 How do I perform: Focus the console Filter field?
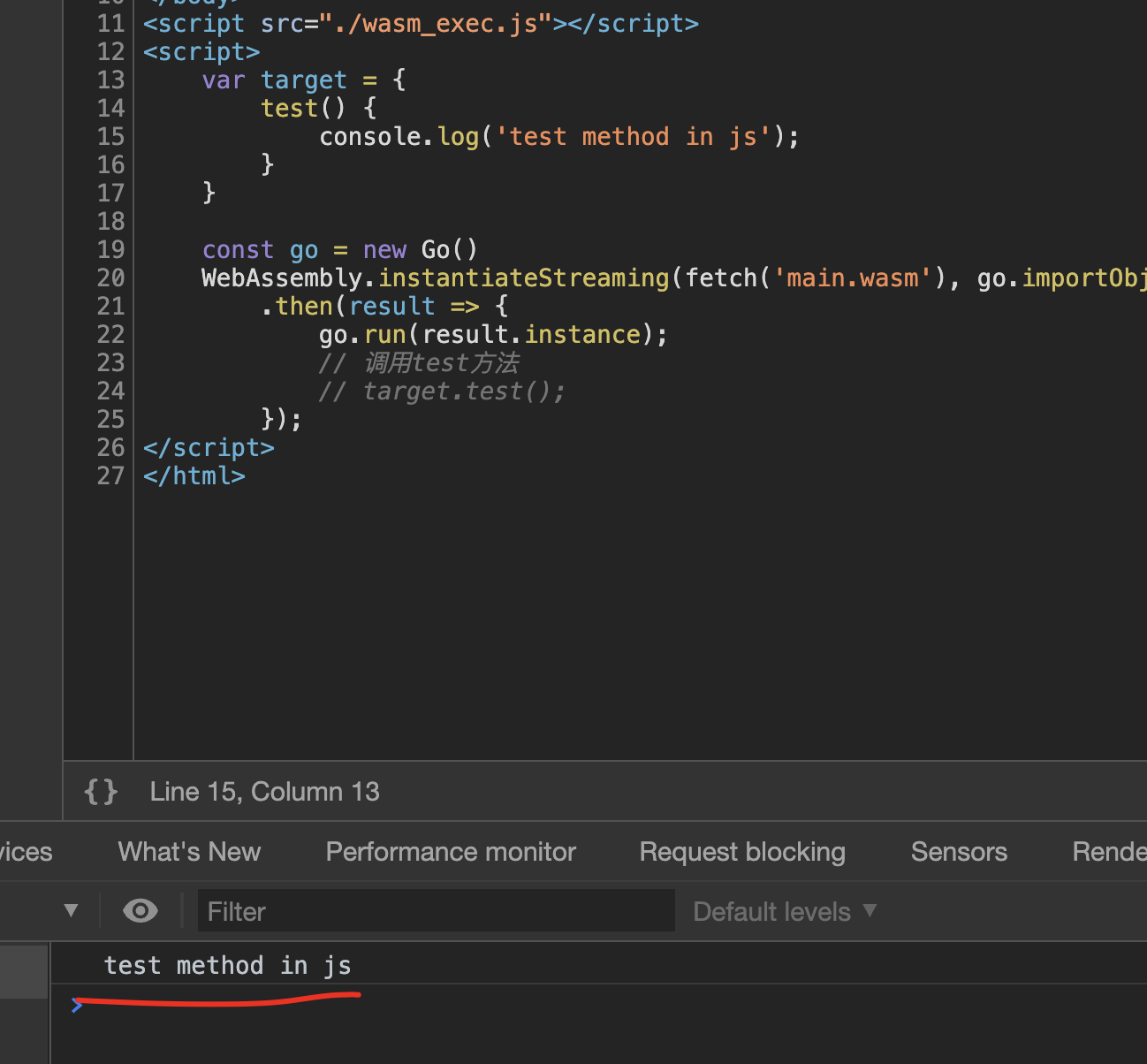[x=437, y=911]
